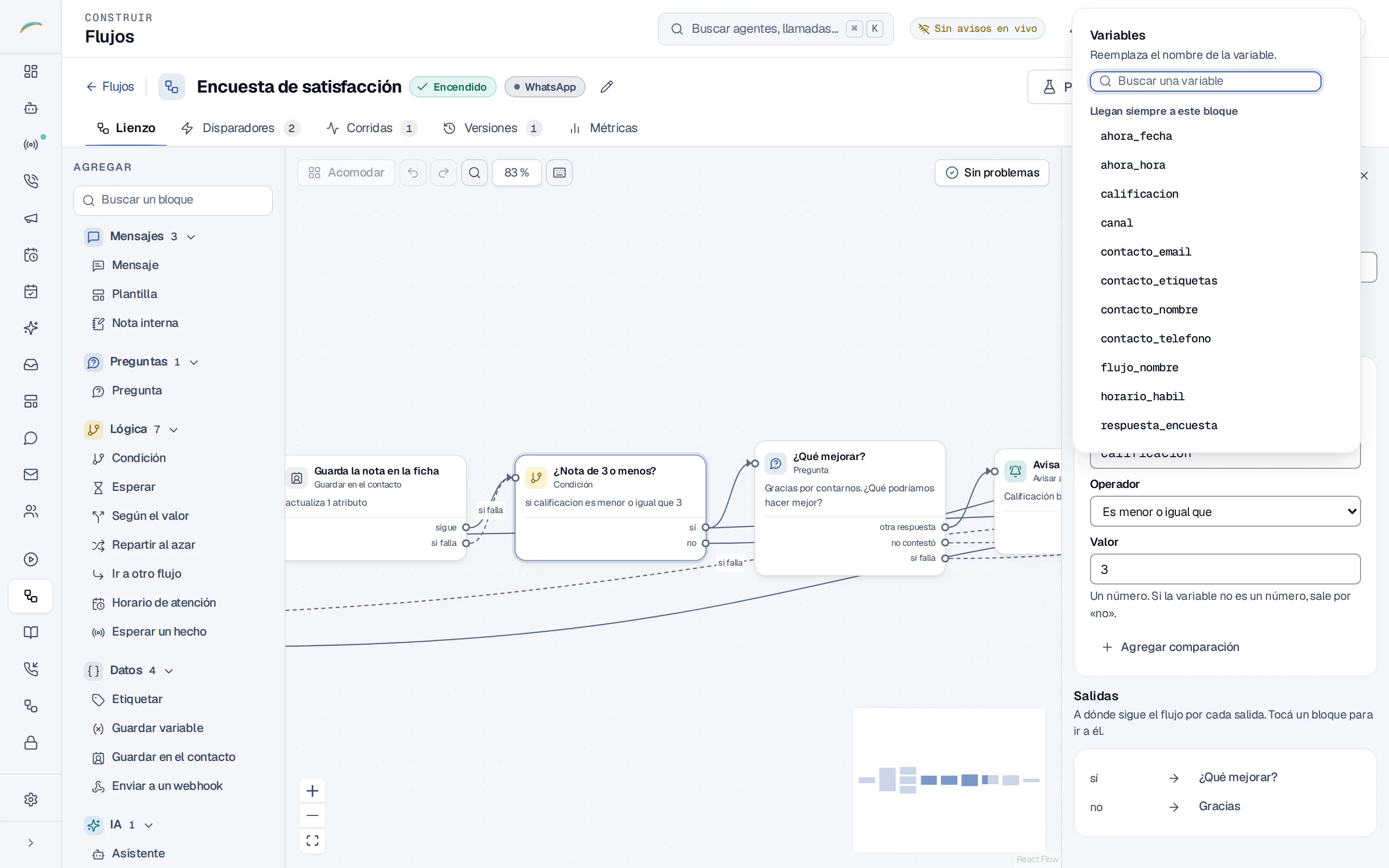The width and height of the screenshot is (1389, 868).
Task: Click the undo arrow in canvas toolbar
Action: 413,173
